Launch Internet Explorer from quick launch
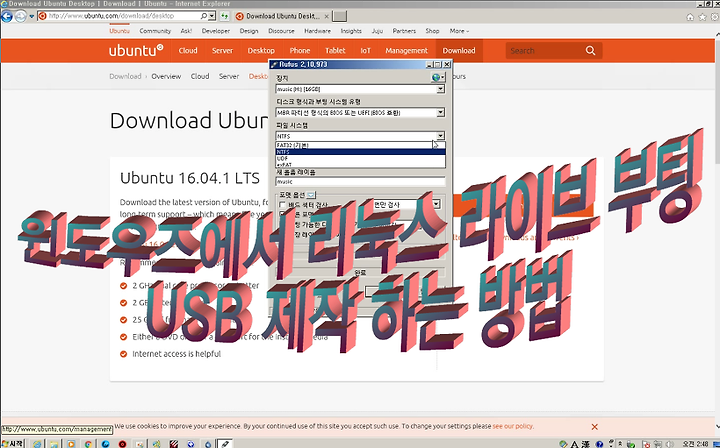 37,444
